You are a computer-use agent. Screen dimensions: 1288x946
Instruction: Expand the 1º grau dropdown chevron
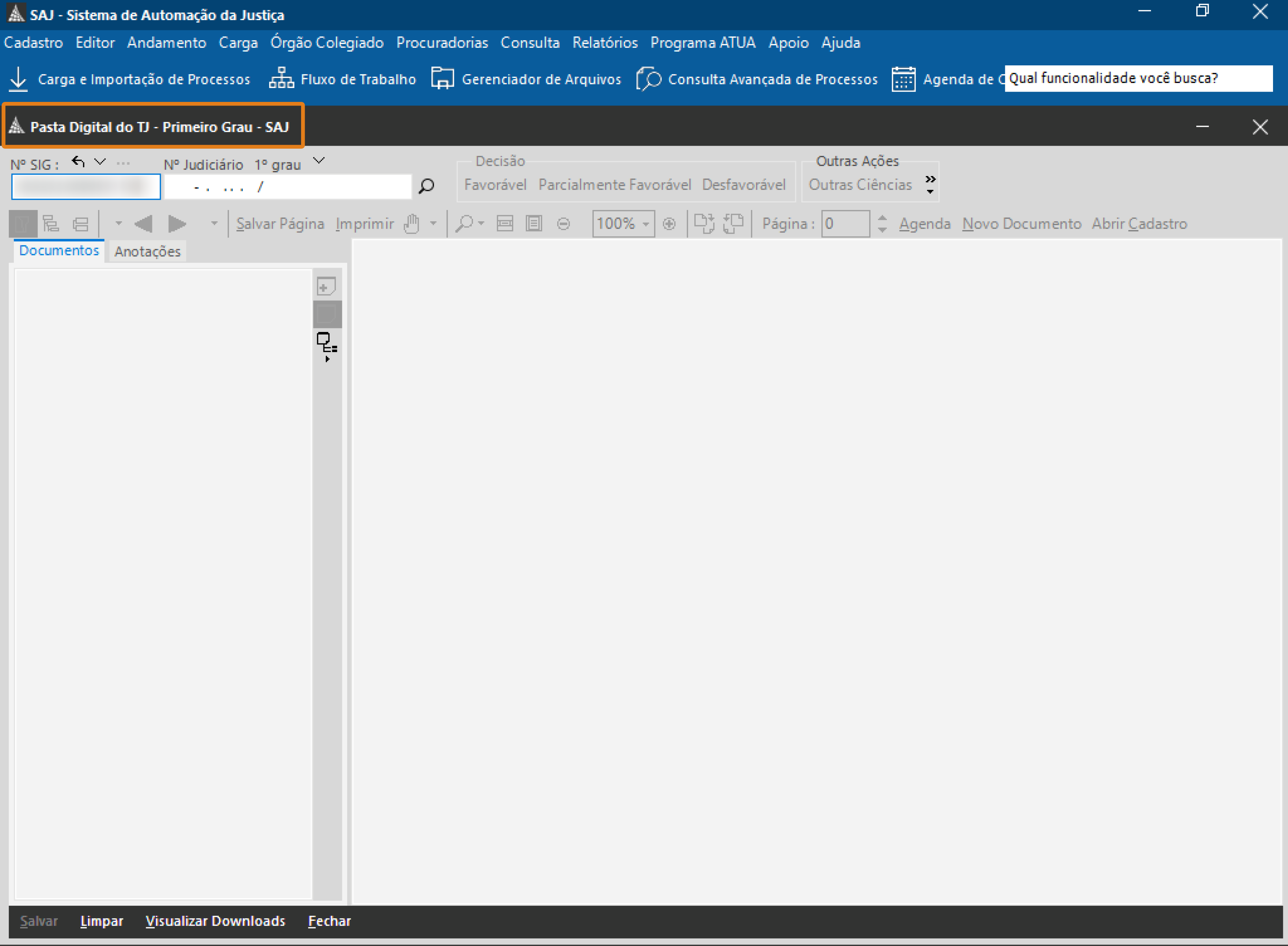[319, 161]
